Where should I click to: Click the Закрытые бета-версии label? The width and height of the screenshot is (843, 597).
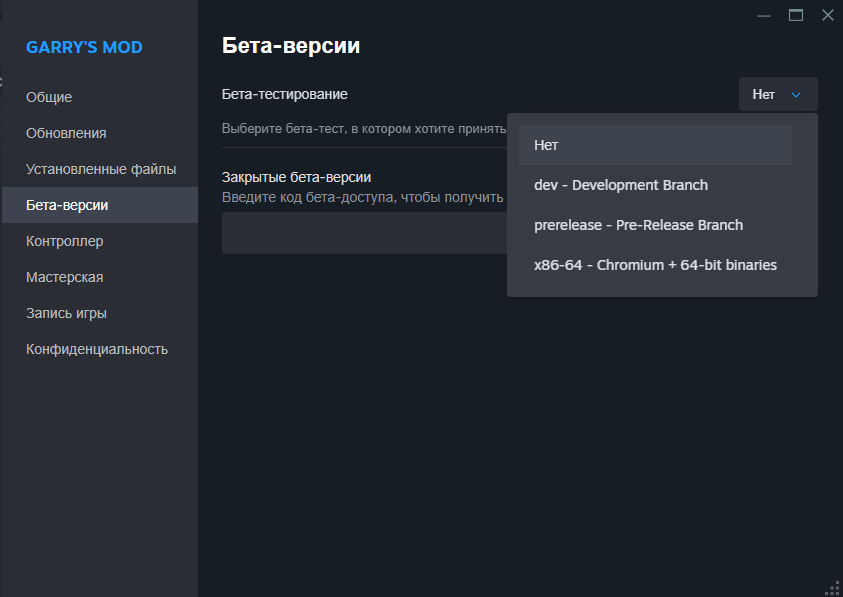[x=296, y=177]
